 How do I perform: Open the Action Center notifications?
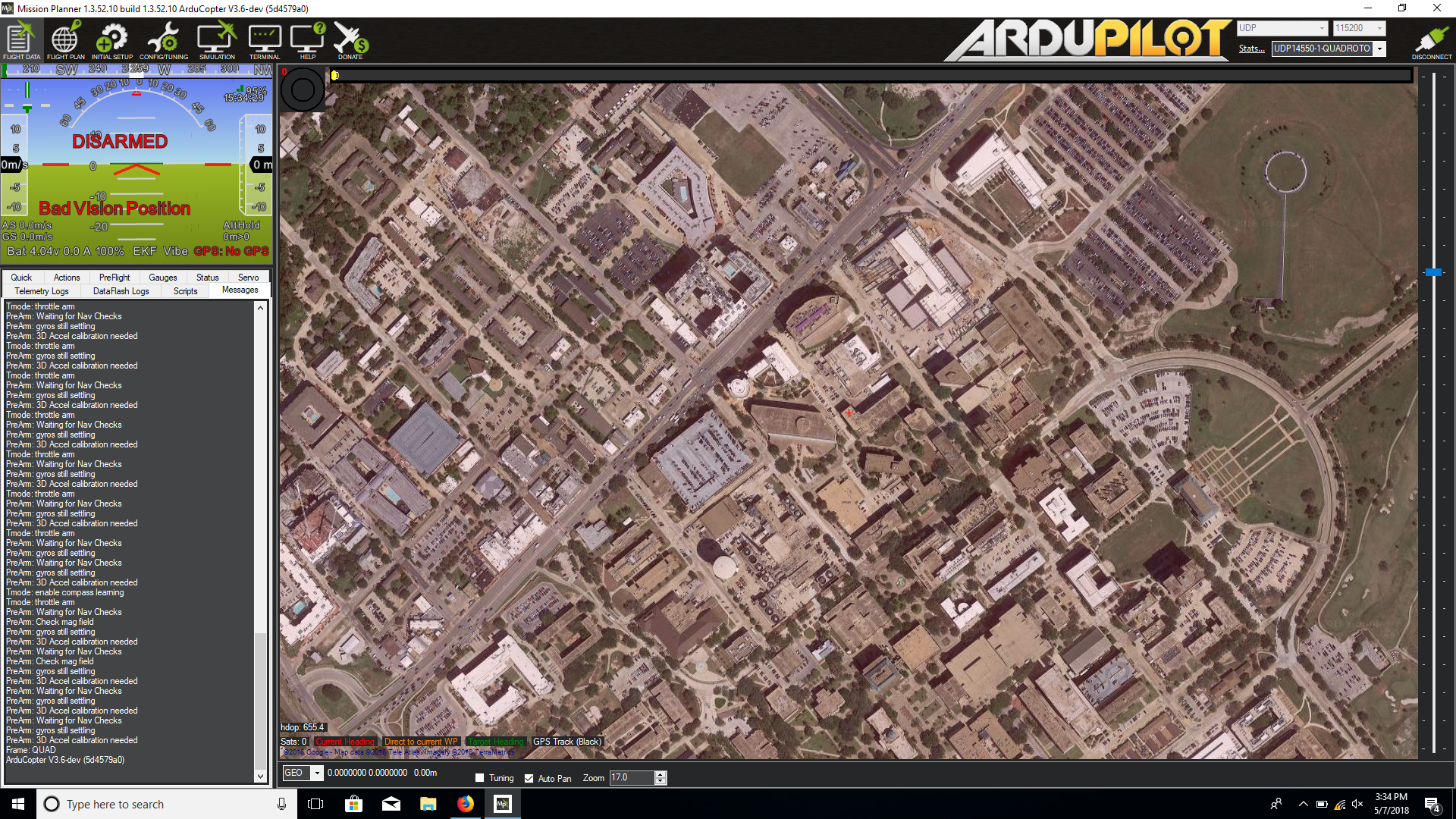coord(1432,805)
